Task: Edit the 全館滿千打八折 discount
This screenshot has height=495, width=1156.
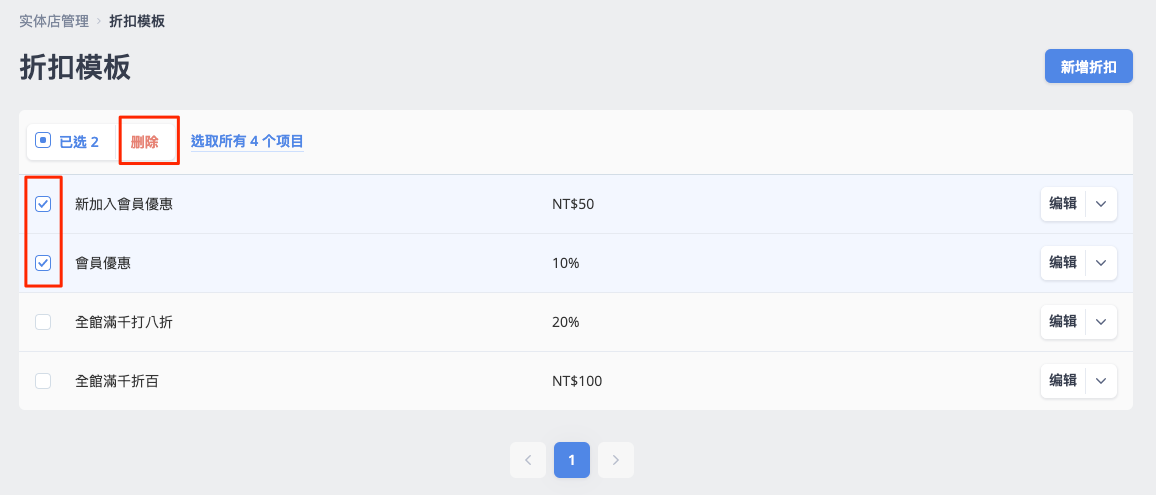Action: click(1063, 322)
